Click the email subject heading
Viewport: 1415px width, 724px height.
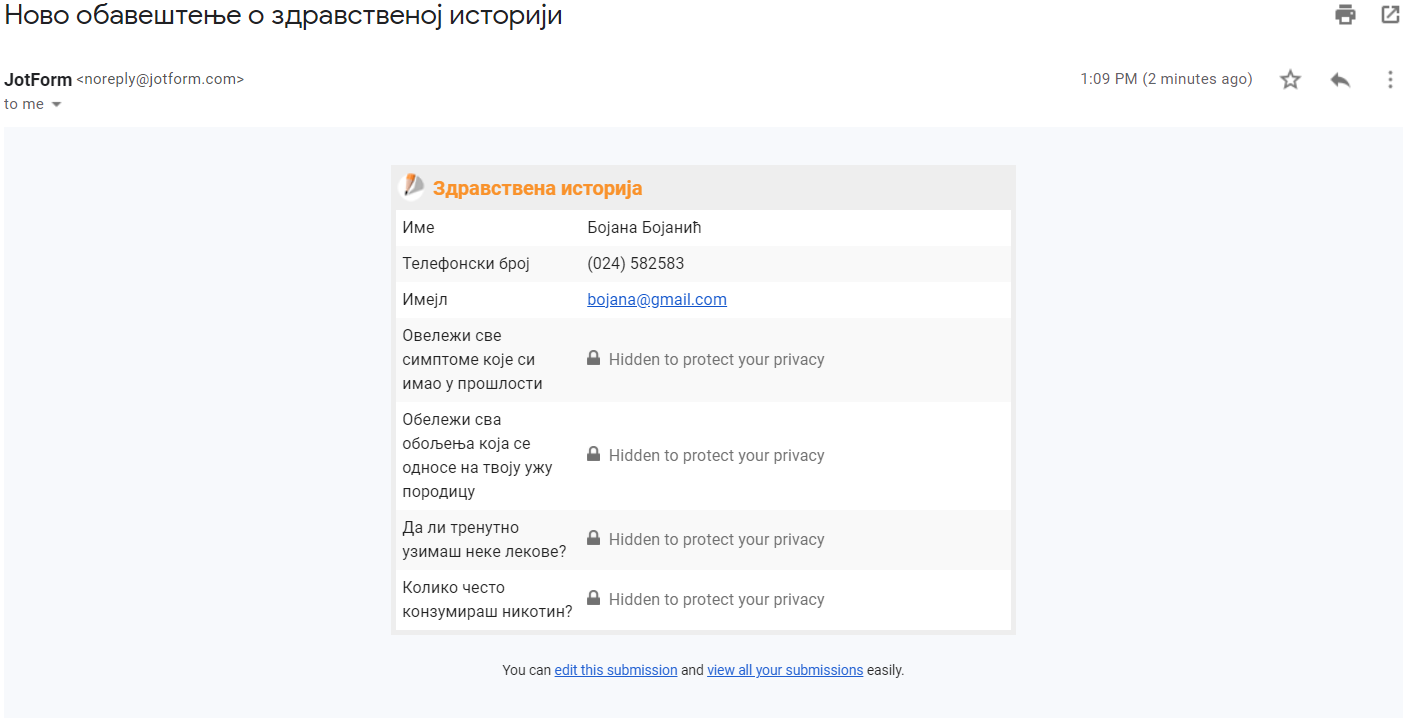(x=283, y=16)
